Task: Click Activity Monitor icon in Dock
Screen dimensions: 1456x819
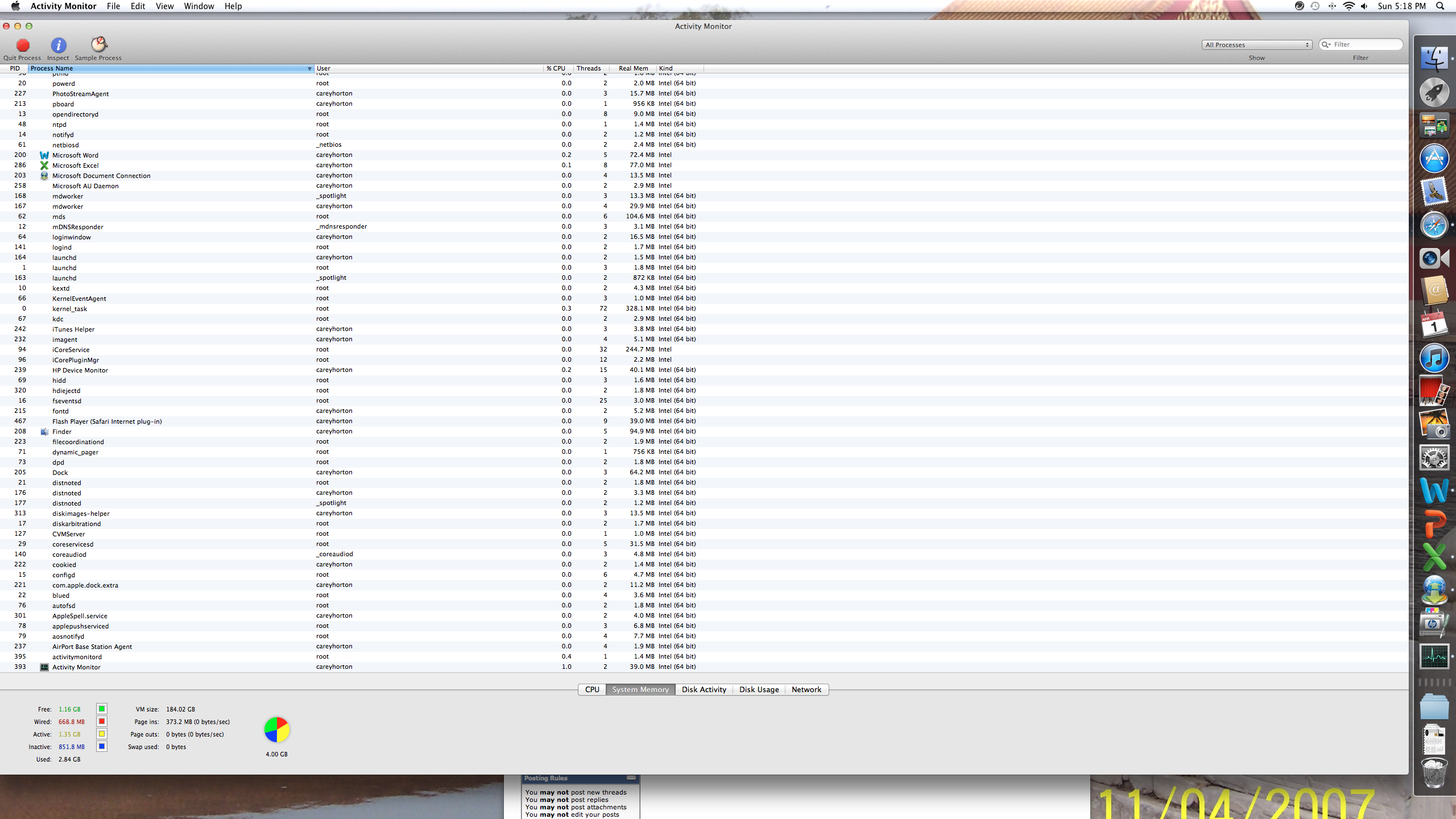Action: click(1434, 657)
